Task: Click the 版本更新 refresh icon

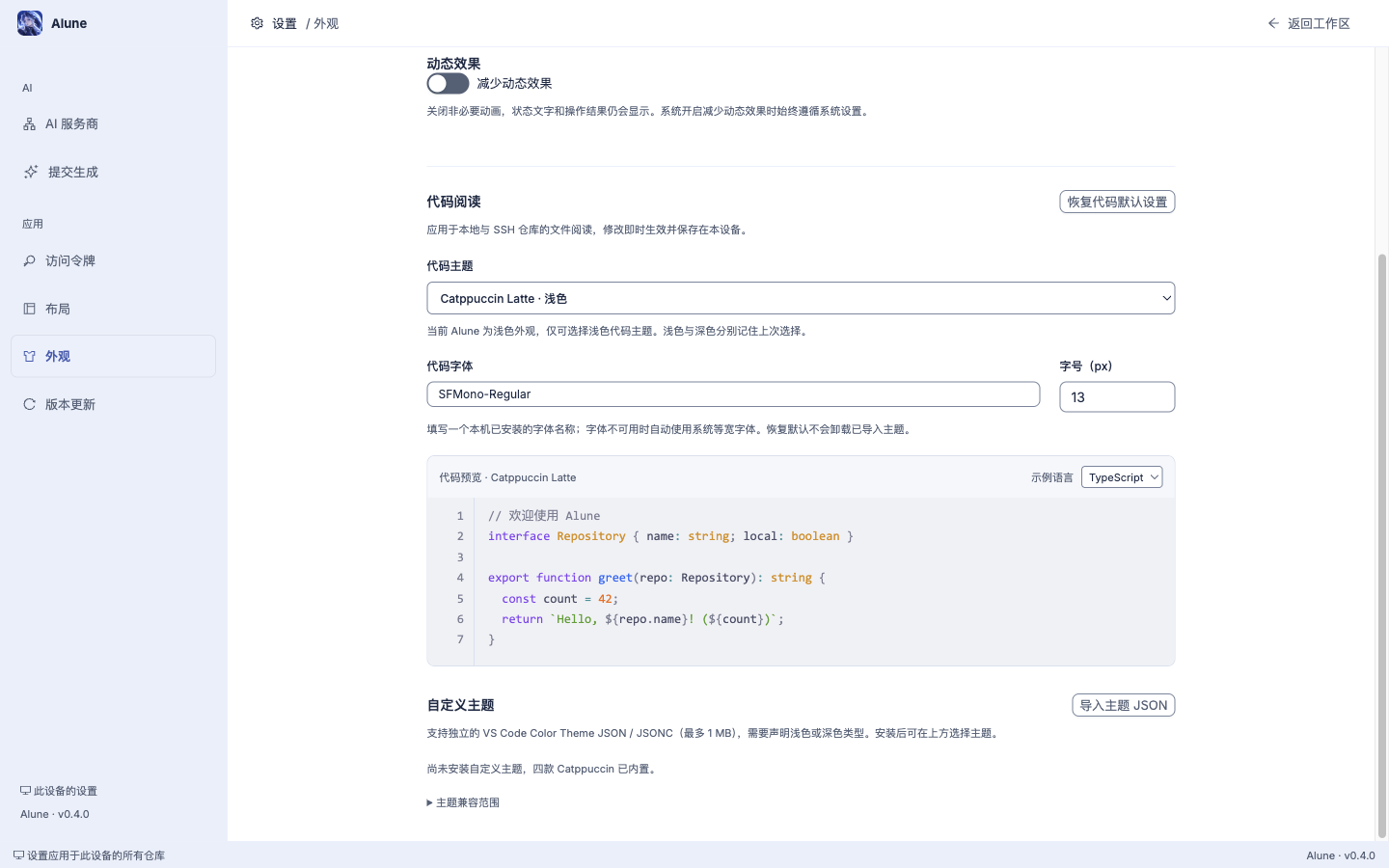Action: click(29, 404)
